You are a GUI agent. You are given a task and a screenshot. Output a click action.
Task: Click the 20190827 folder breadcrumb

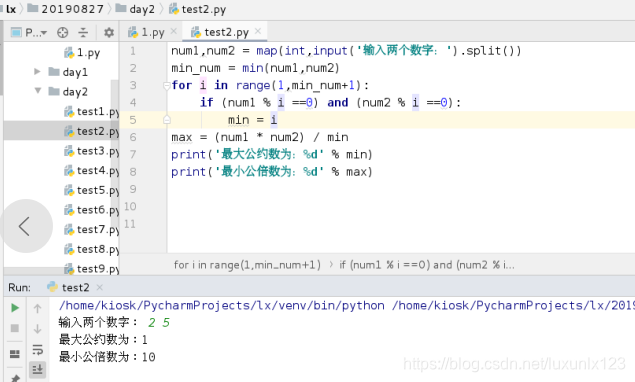66,9
